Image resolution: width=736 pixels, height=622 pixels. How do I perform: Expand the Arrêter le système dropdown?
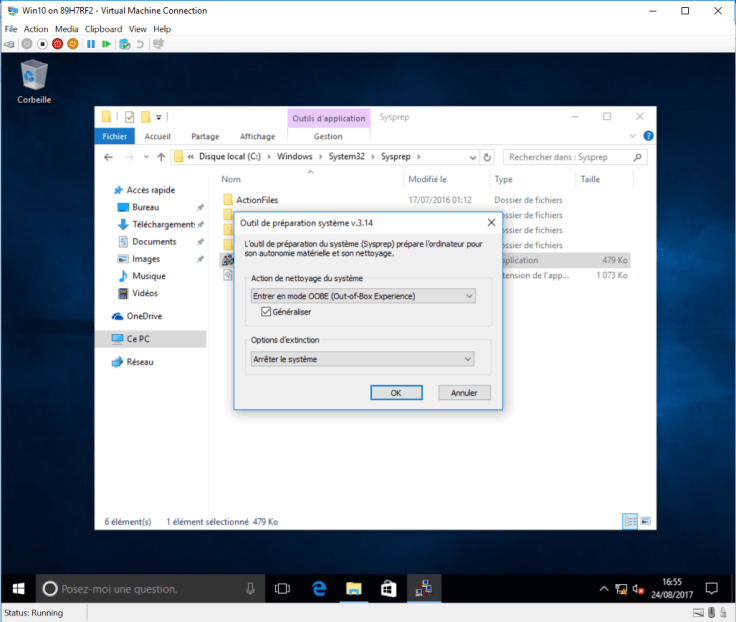pos(362,359)
